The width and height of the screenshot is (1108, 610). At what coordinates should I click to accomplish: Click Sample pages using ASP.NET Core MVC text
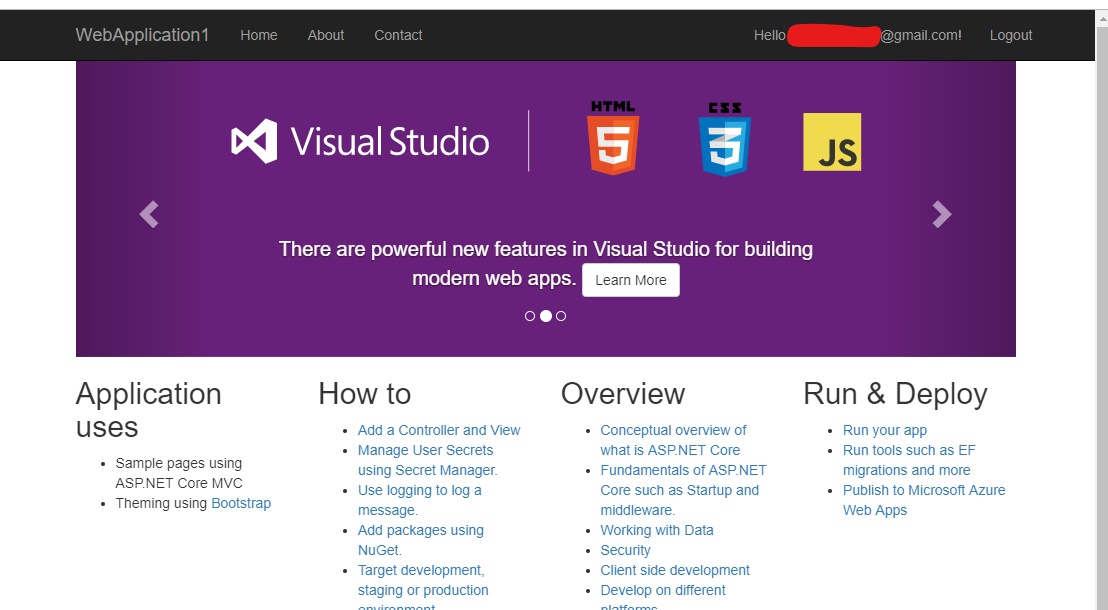click(179, 473)
